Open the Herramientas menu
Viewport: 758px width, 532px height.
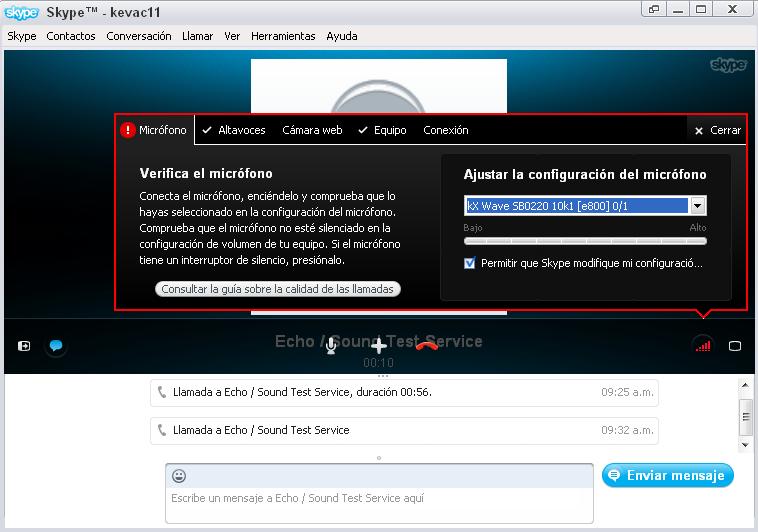pyautogui.click(x=283, y=36)
